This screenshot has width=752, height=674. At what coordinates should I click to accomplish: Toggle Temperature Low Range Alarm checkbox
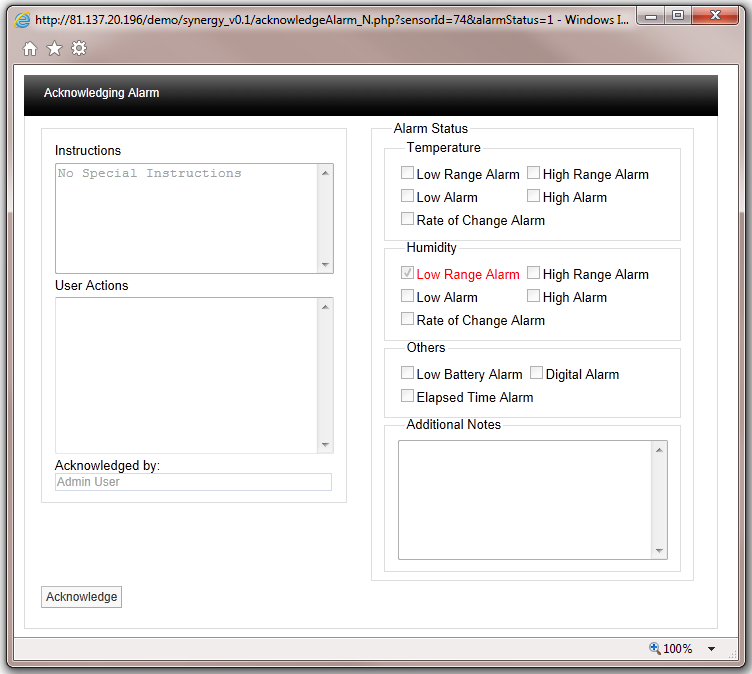pos(408,173)
